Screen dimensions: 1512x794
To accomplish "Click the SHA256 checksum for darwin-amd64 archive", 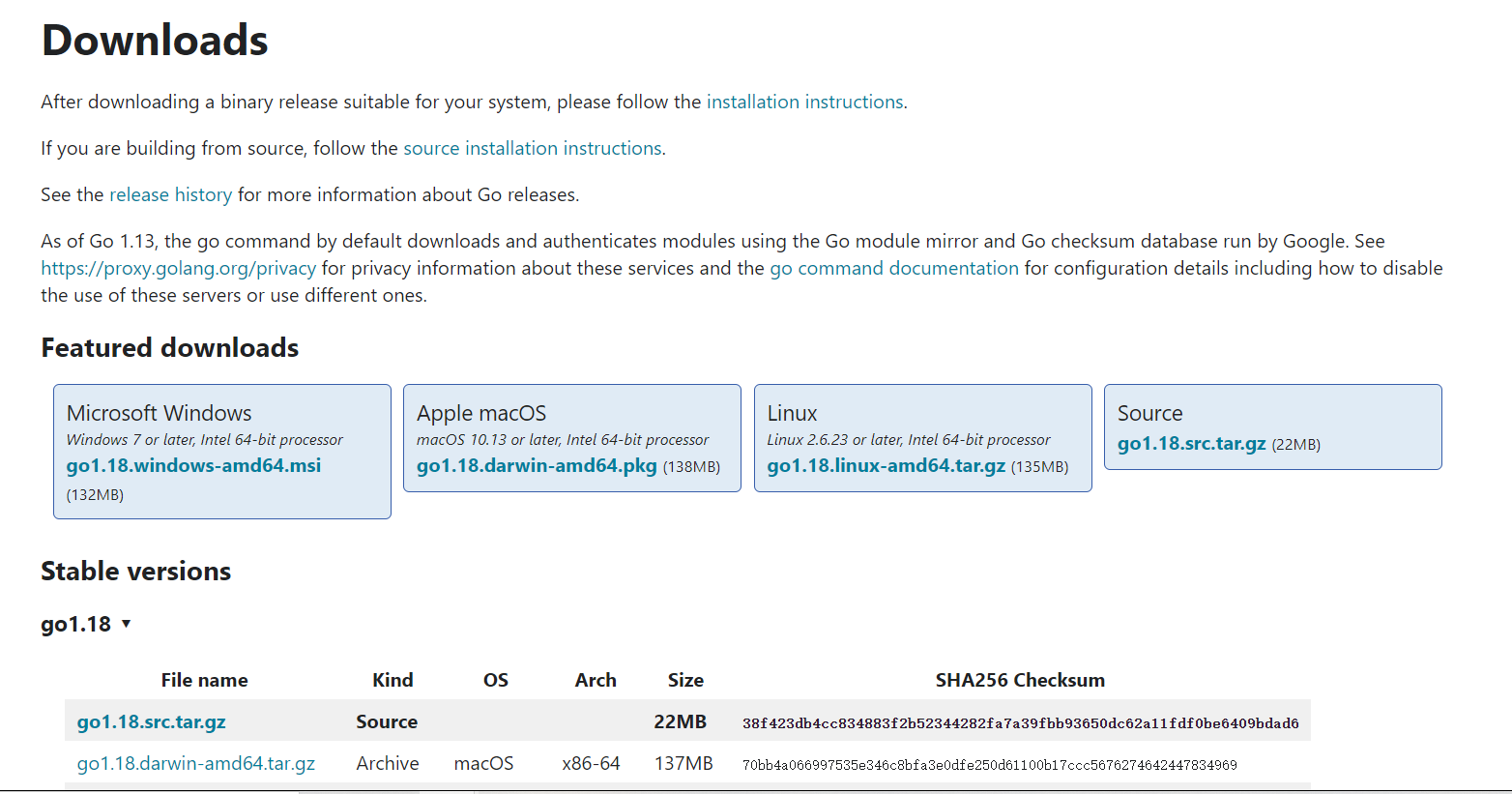I will tap(989, 765).
